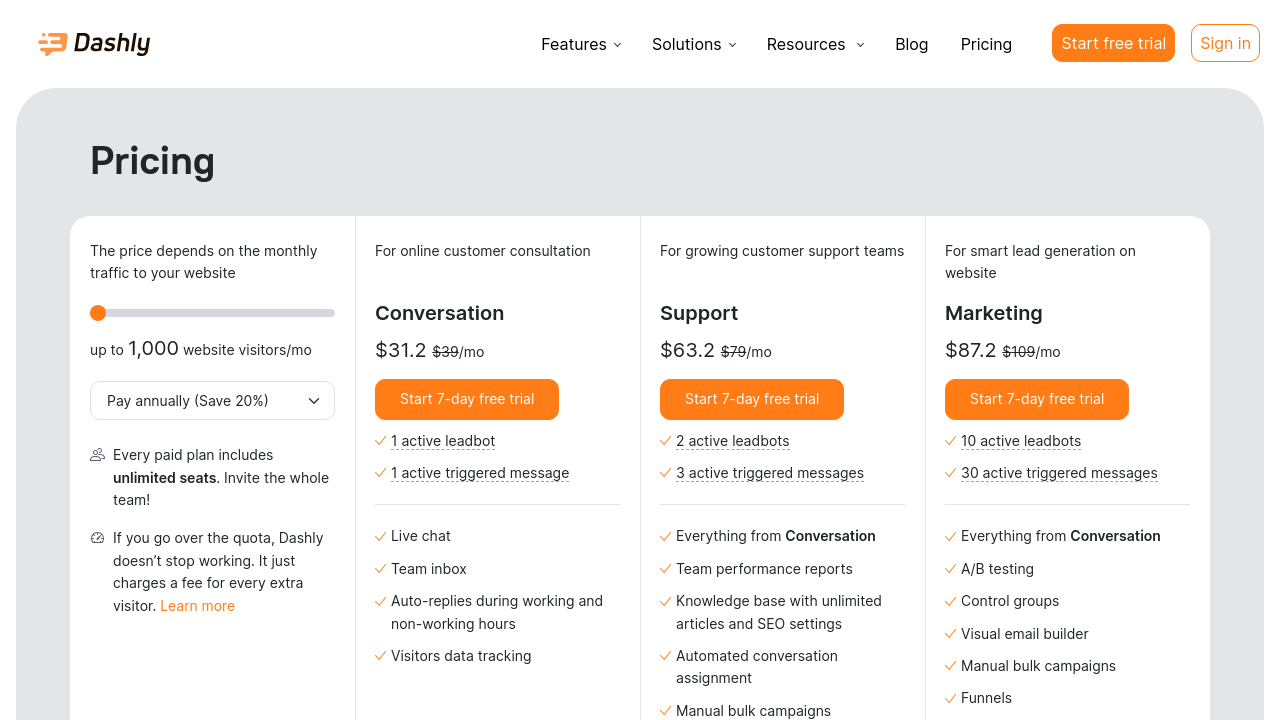Click the Marketing plan title
The width and height of the screenshot is (1280, 720).
click(994, 313)
